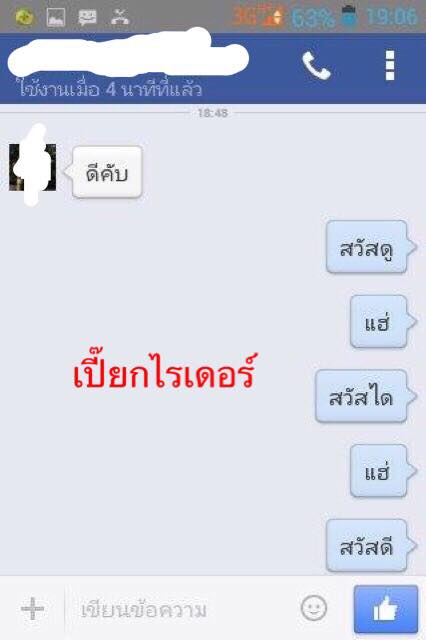Select the สวัสดี message bubble

pos(371,546)
